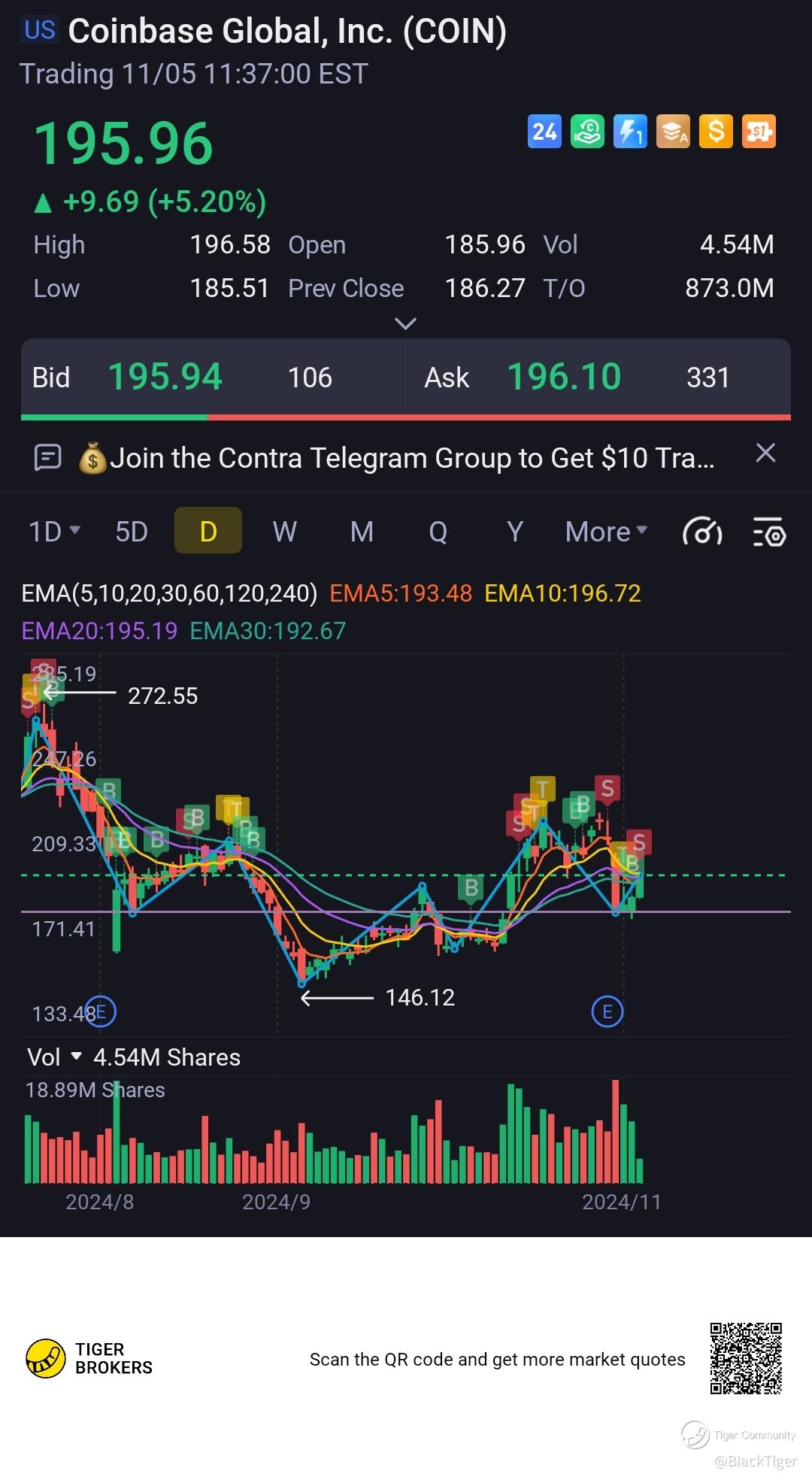Open the Vol indicator dropdown
The width and height of the screenshot is (812, 1480).
pos(54,1057)
